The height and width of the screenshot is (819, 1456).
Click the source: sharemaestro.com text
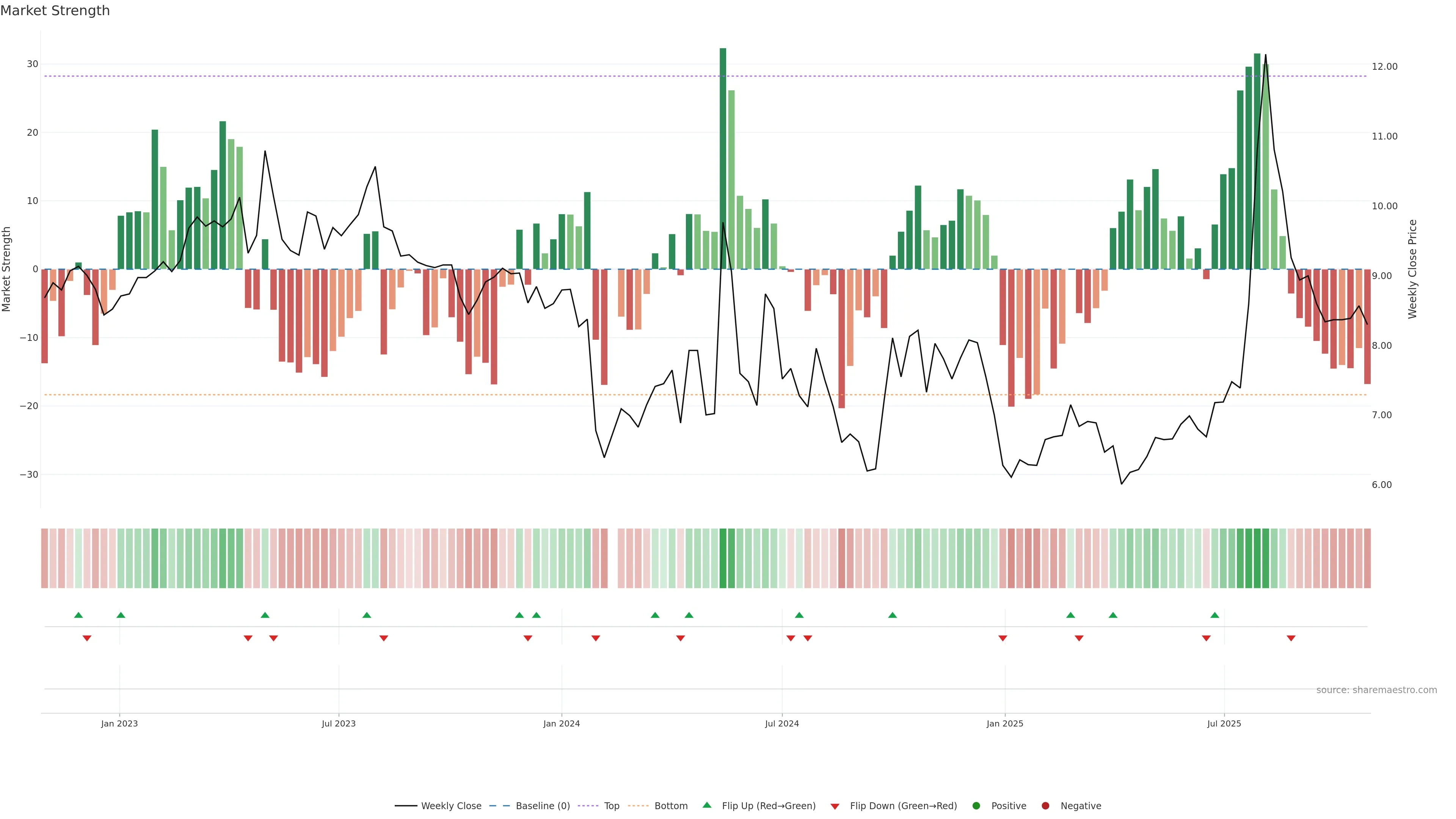(x=1376, y=690)
